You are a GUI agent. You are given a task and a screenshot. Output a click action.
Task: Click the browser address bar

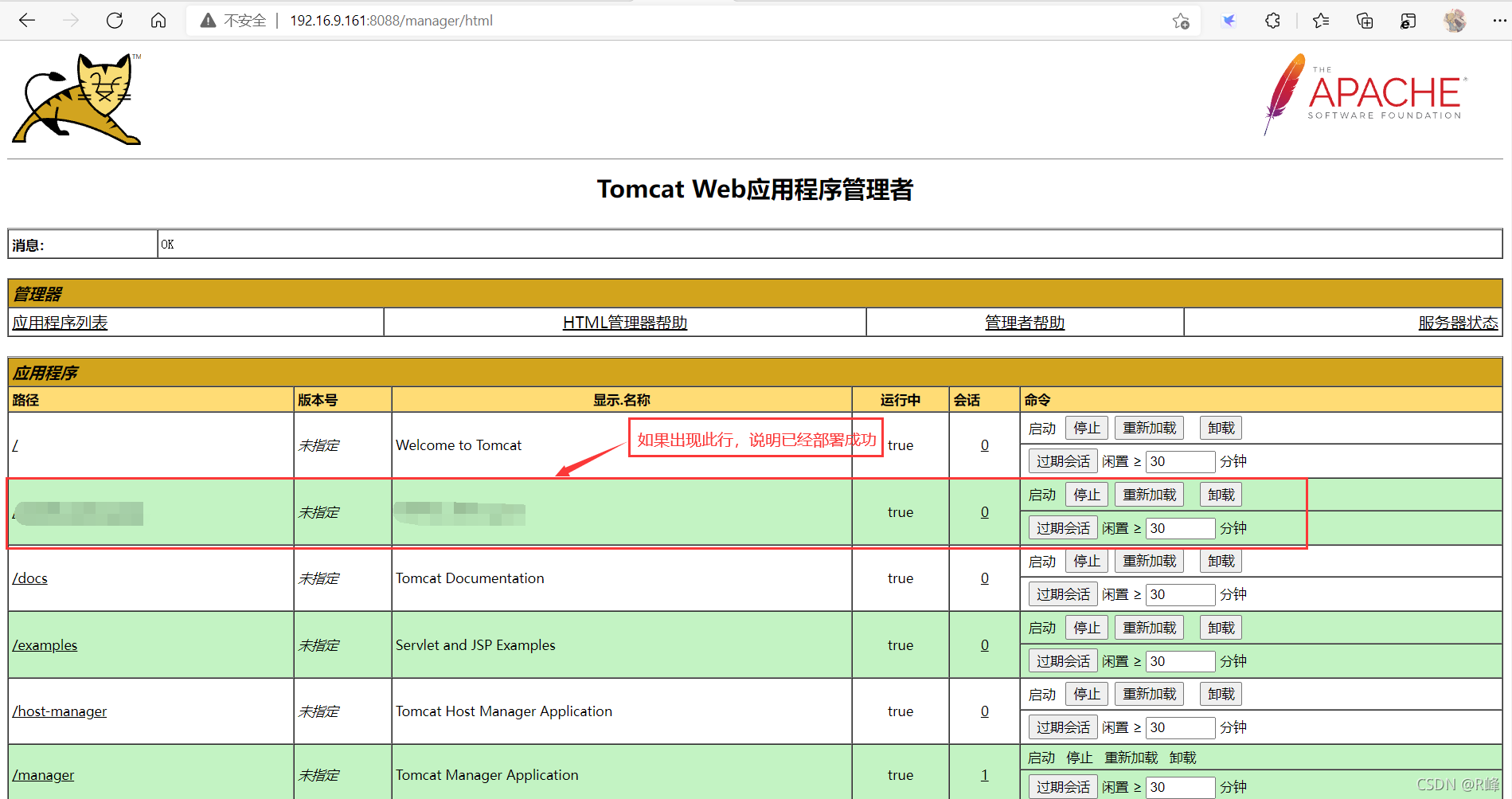click(x=557, y=20)
